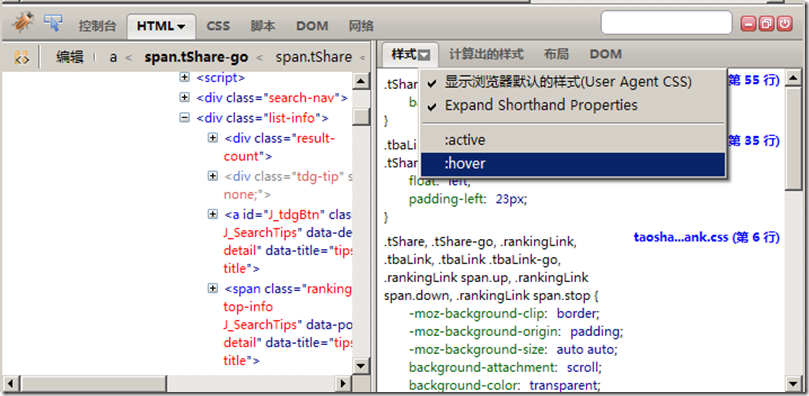Select the span.tShare-go breadcrumb
The width and height of the screenshot is (809, 396).
pyautogui.click(x=196, y=57)
